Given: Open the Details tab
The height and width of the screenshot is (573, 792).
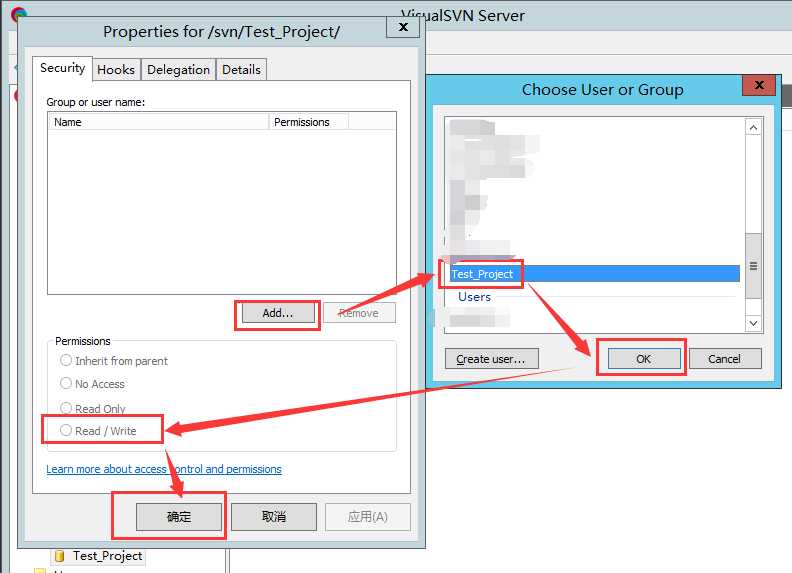Looking at the screenshot, I should pyautogui.click(x=241, y=70).
